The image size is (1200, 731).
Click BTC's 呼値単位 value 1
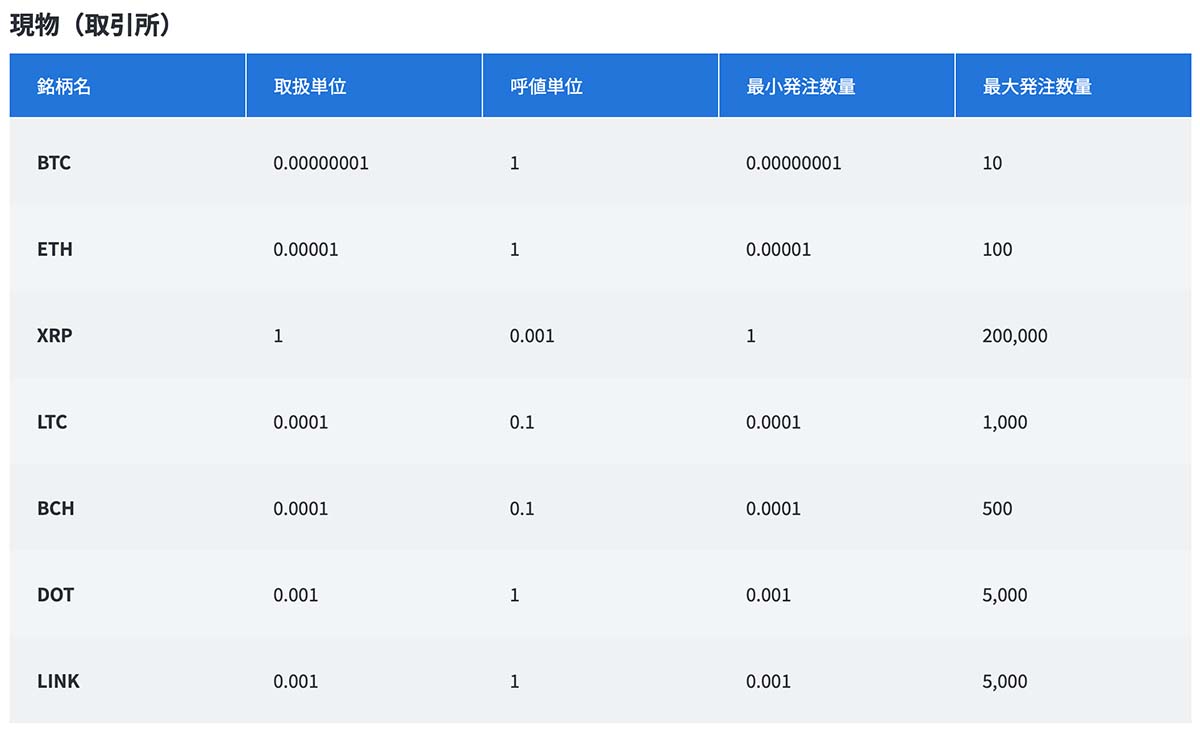(x=515, y=163)
